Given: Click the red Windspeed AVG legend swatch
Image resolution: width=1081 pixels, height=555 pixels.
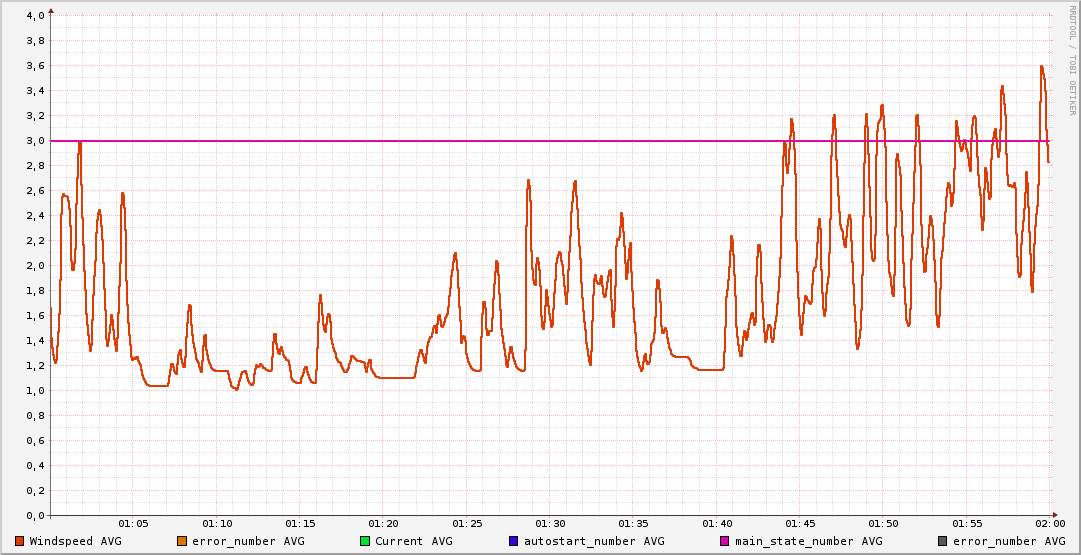Looking at the screenshot, I should (19, 541).
